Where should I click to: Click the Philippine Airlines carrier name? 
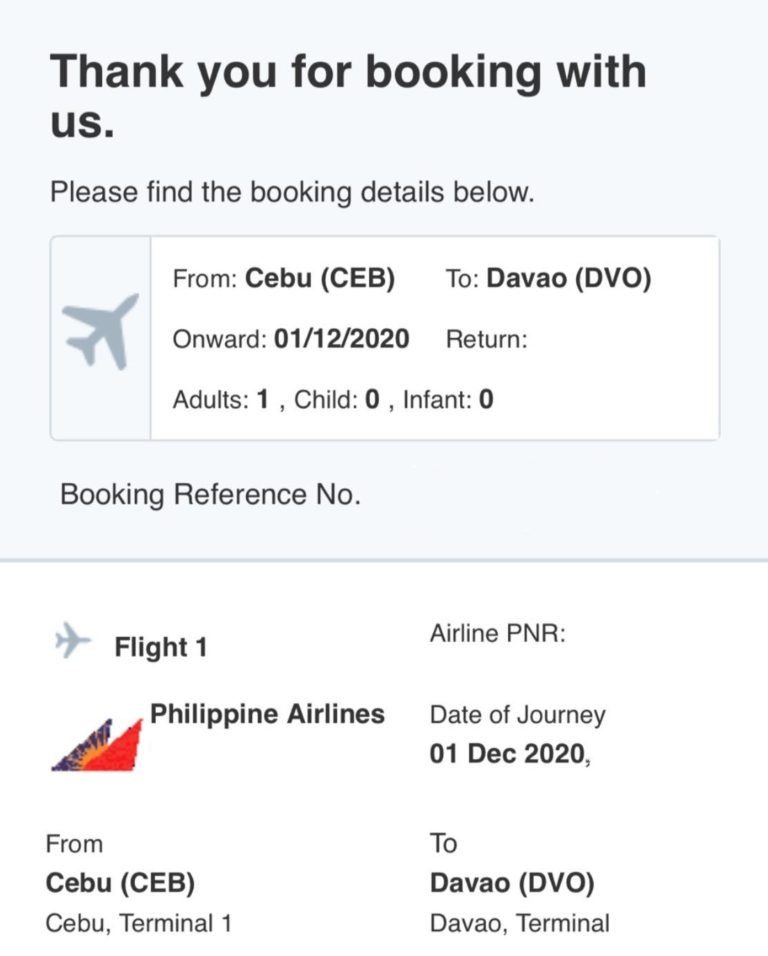pyautogui.click(x=267, y=714)
